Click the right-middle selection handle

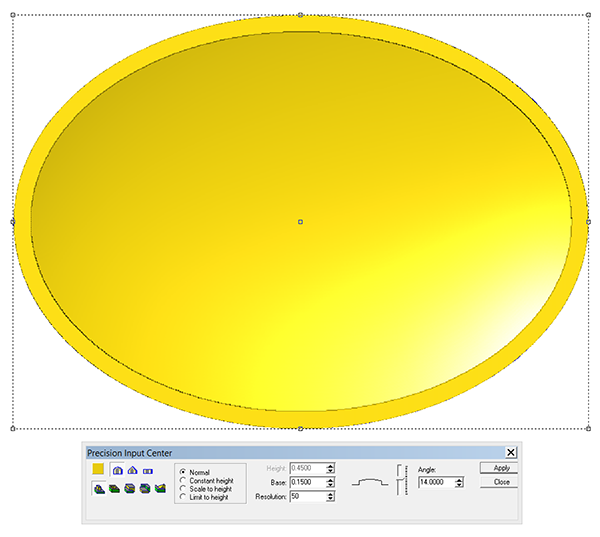point(588,222)
